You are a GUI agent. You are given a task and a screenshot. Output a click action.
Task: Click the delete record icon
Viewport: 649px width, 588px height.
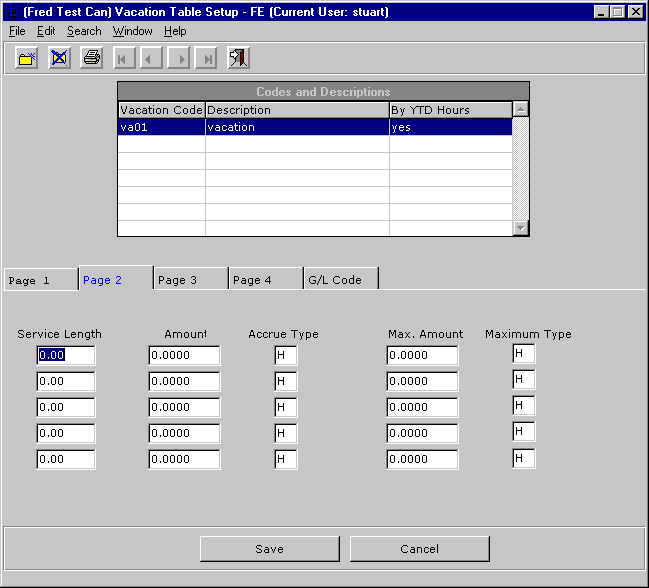click(59, 58)
